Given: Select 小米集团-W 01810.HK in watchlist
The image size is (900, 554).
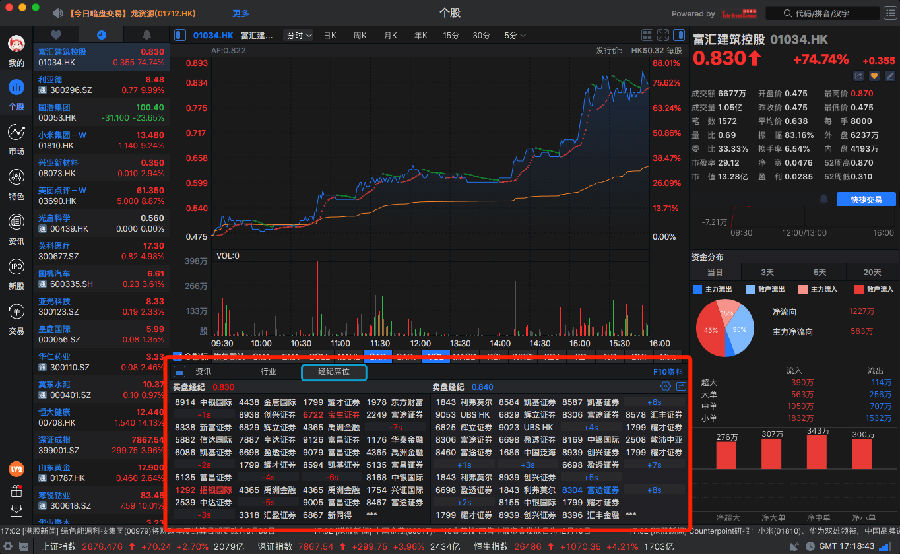Looking at the screenshot, I should 102,140.
